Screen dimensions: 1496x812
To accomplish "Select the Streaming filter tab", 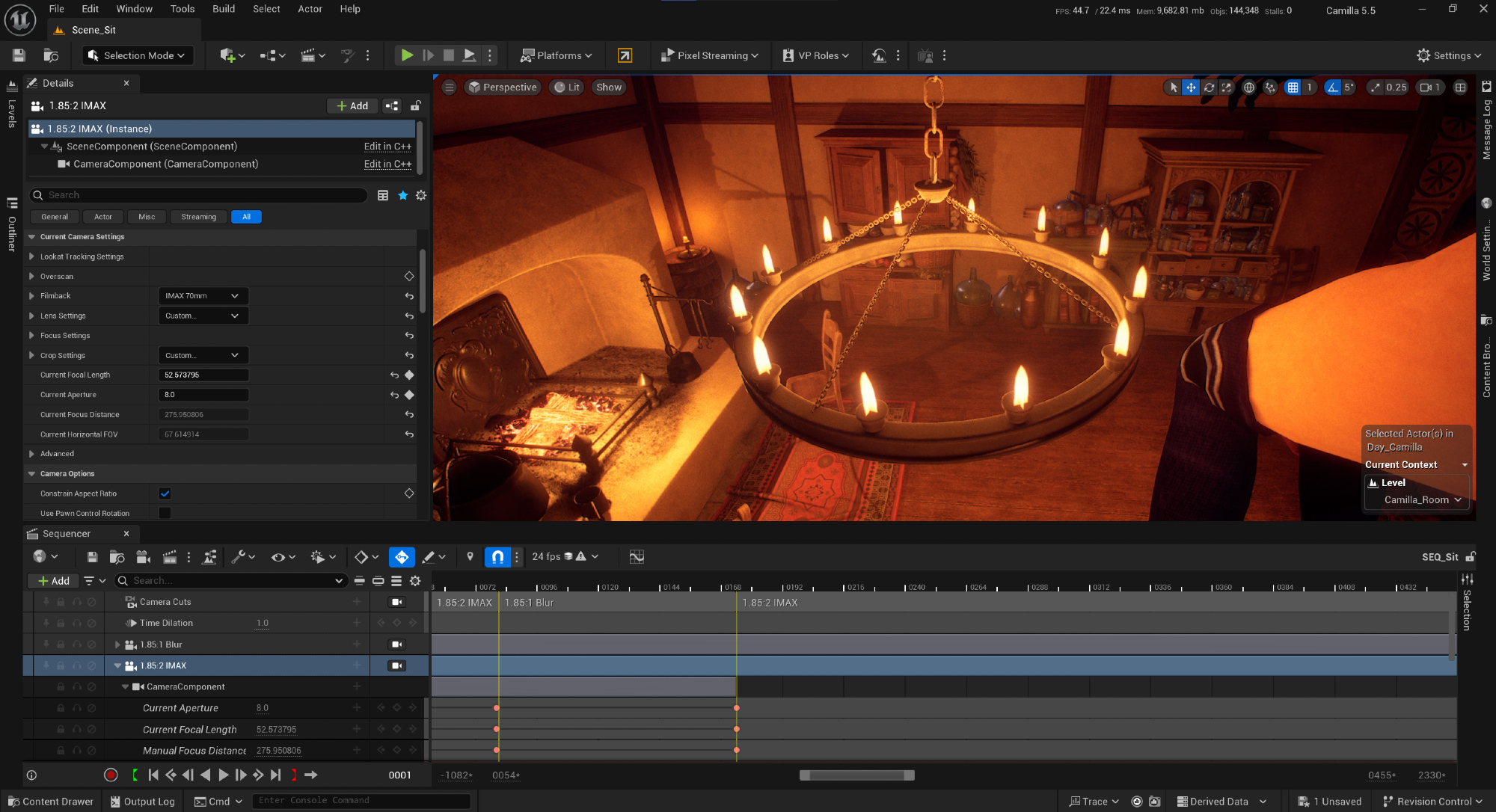I will coord(198,217).
